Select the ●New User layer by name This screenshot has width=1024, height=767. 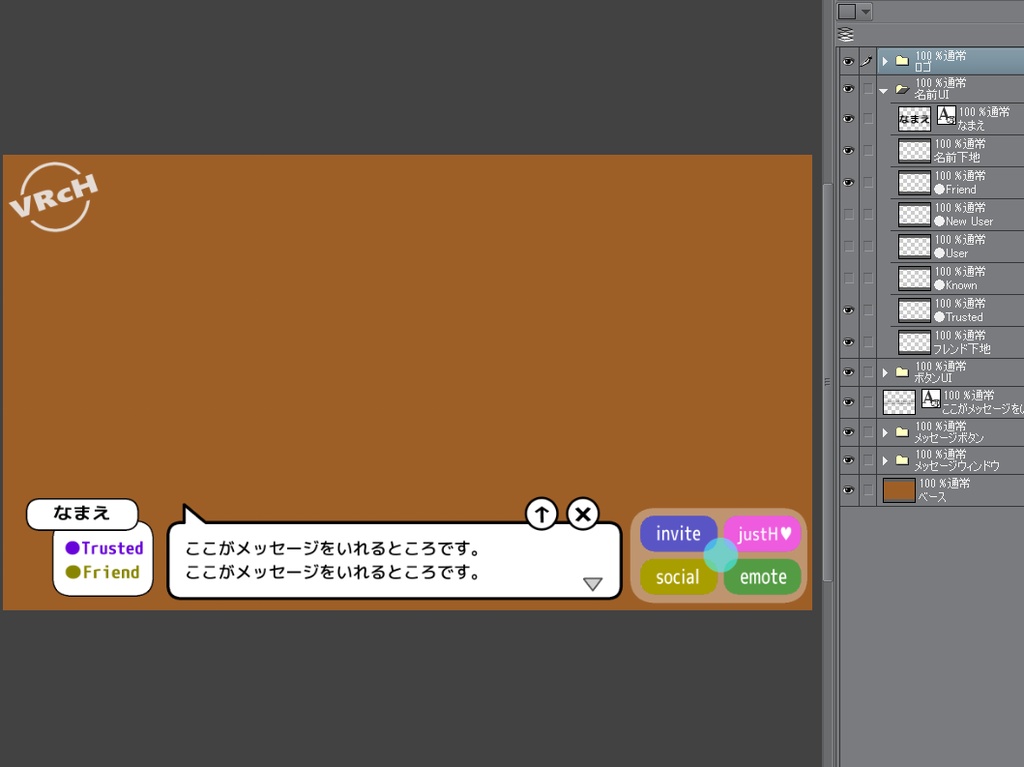tap(963, 221)
